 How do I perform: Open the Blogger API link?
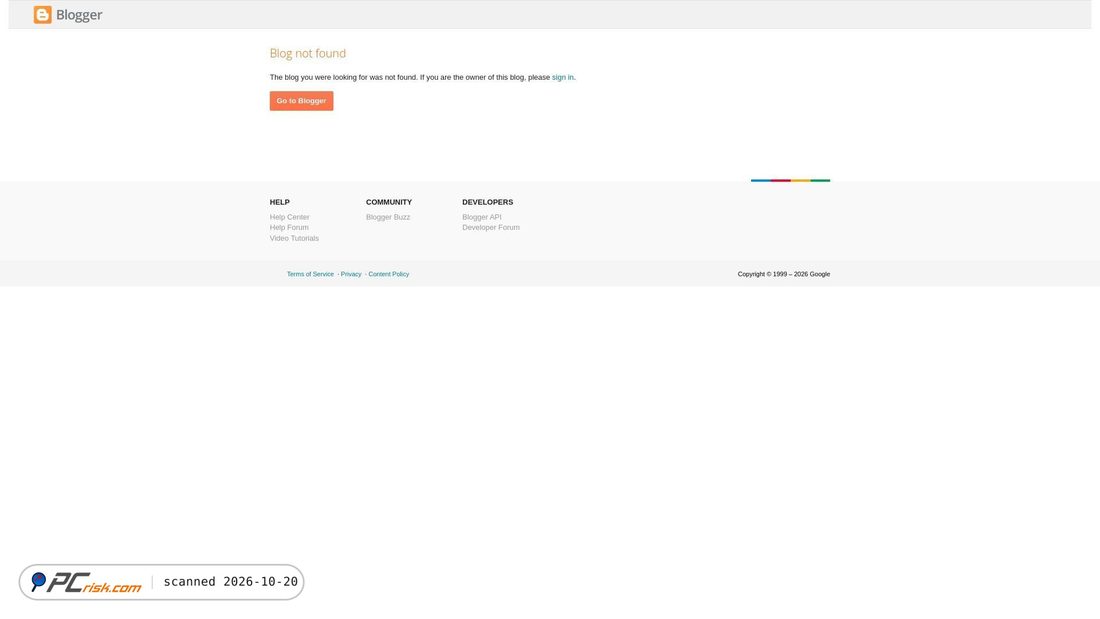click(x=482, y=218)
